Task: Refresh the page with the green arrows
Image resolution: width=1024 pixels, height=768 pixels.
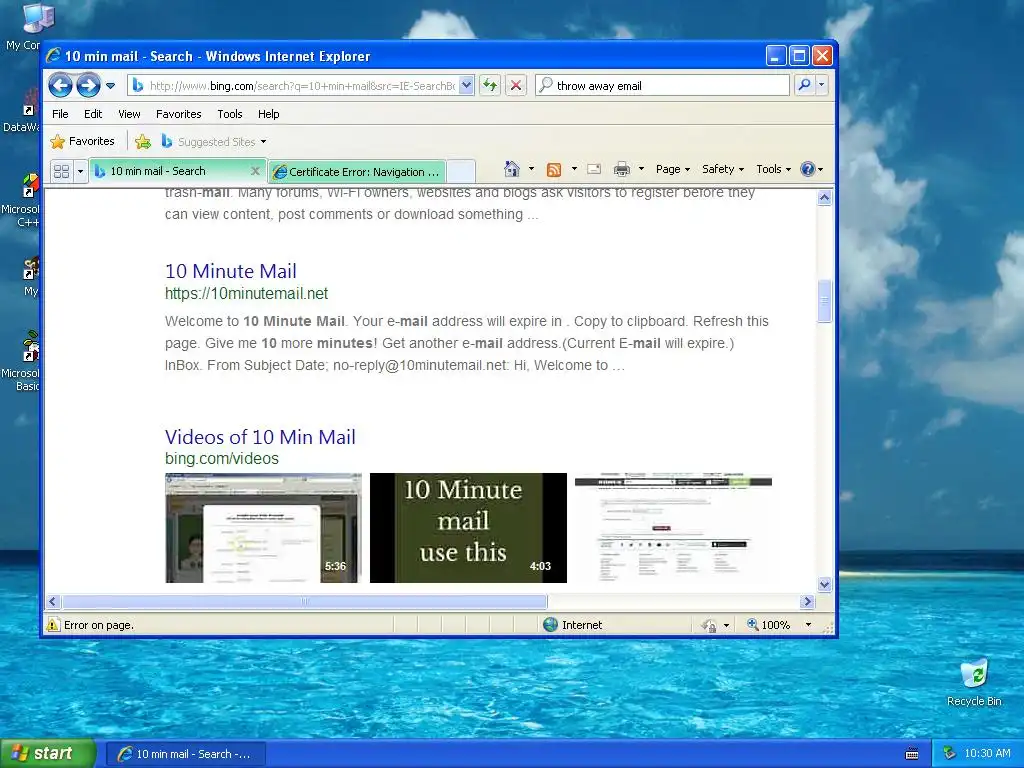Action: point(490,86)
